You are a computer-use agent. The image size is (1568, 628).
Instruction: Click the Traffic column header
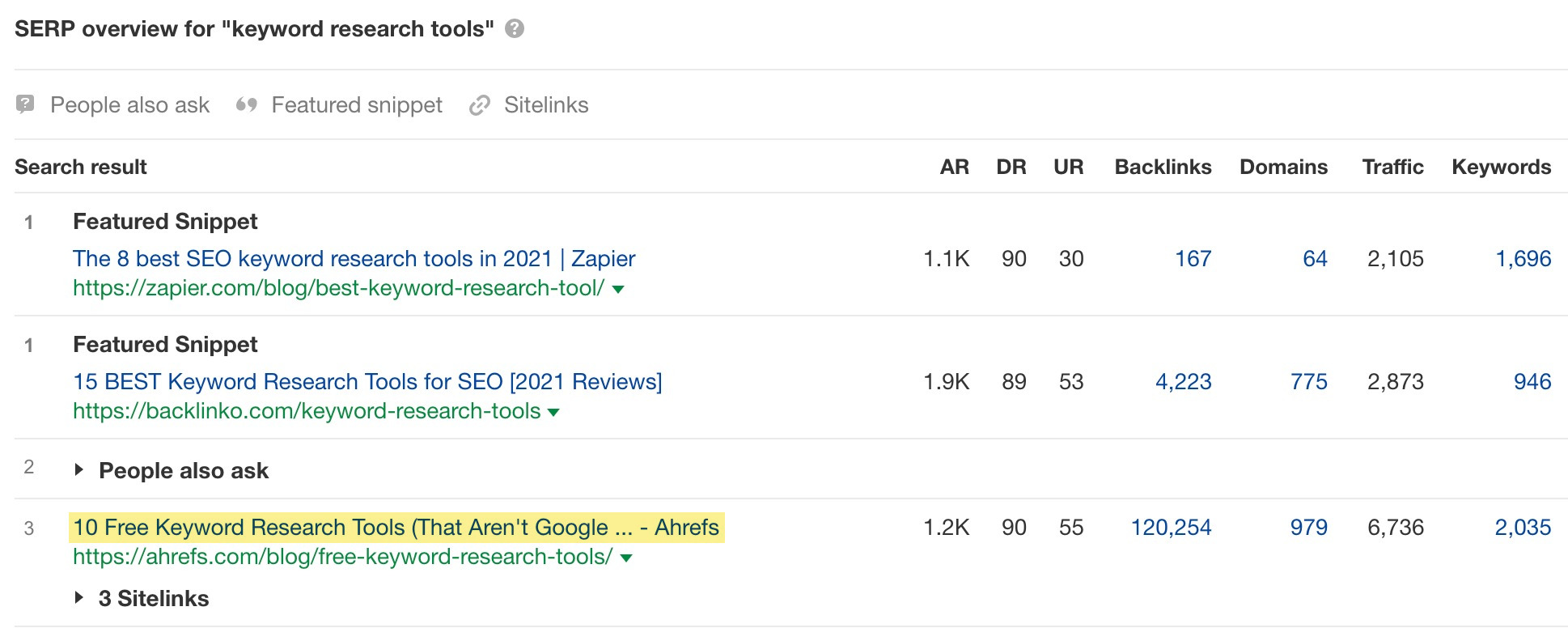(1392, 168)
